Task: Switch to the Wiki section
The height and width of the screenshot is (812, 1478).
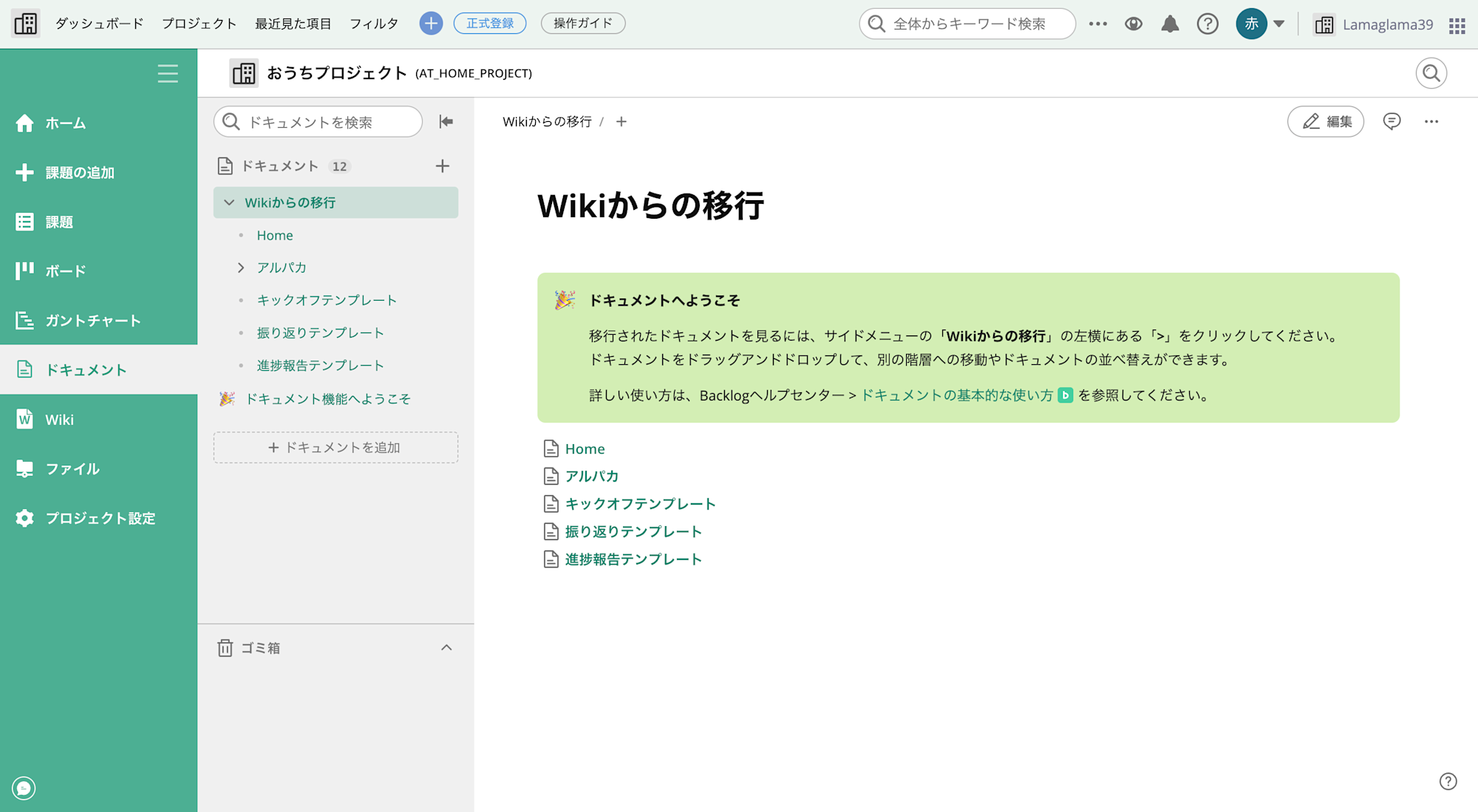Action: click(59, 419)
